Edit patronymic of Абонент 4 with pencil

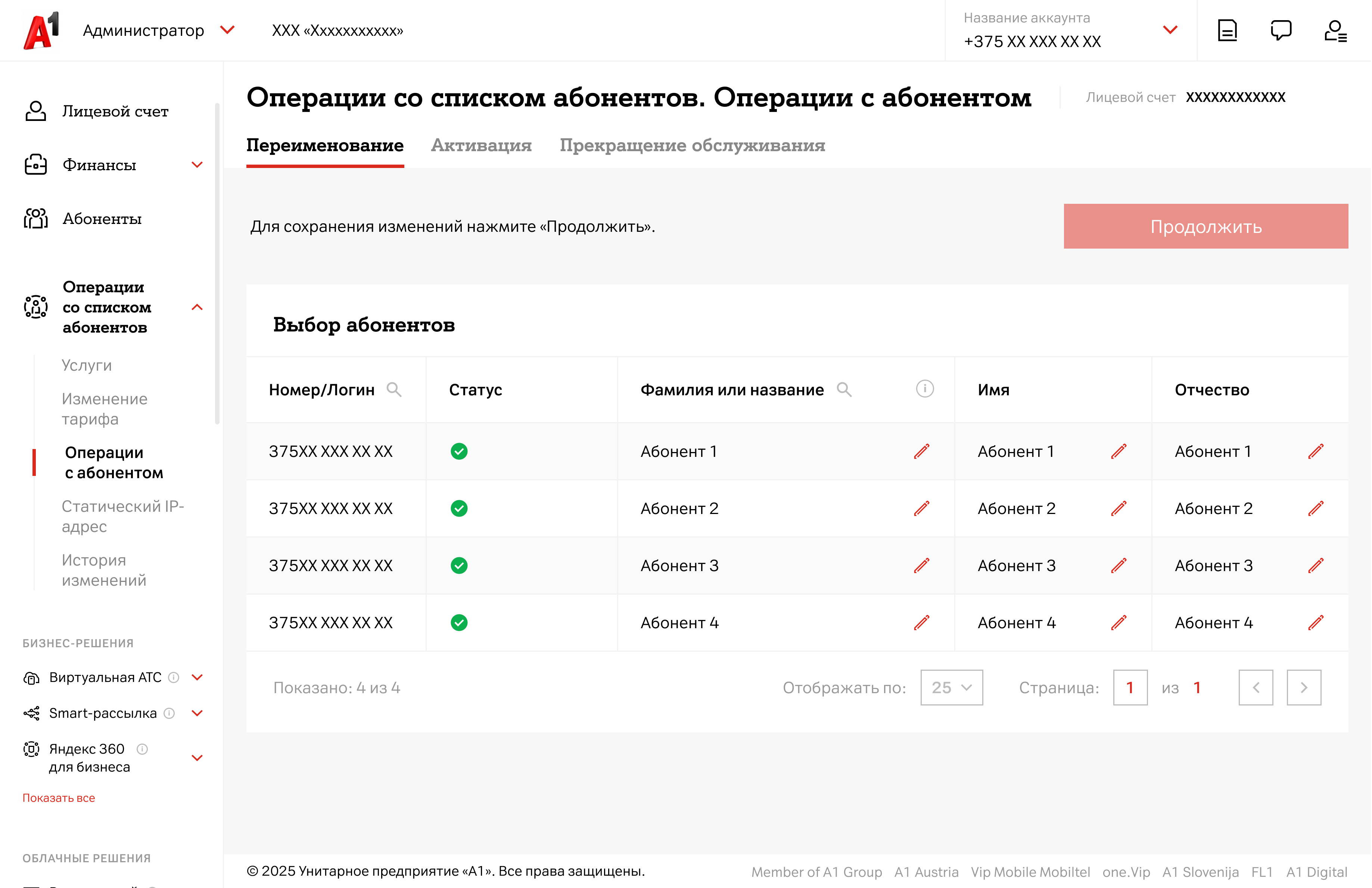pyautogui.click(x=1316, y=622)
